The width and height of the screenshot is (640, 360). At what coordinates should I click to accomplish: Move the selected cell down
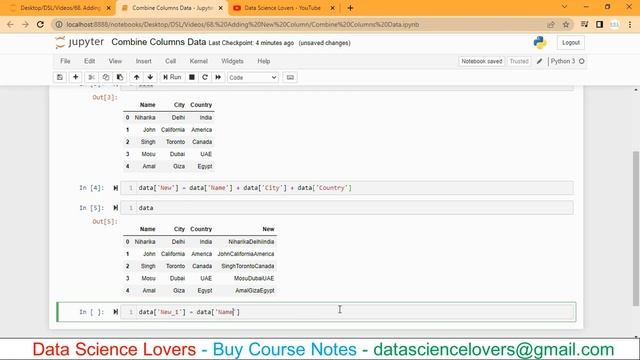tap(150, 77)
